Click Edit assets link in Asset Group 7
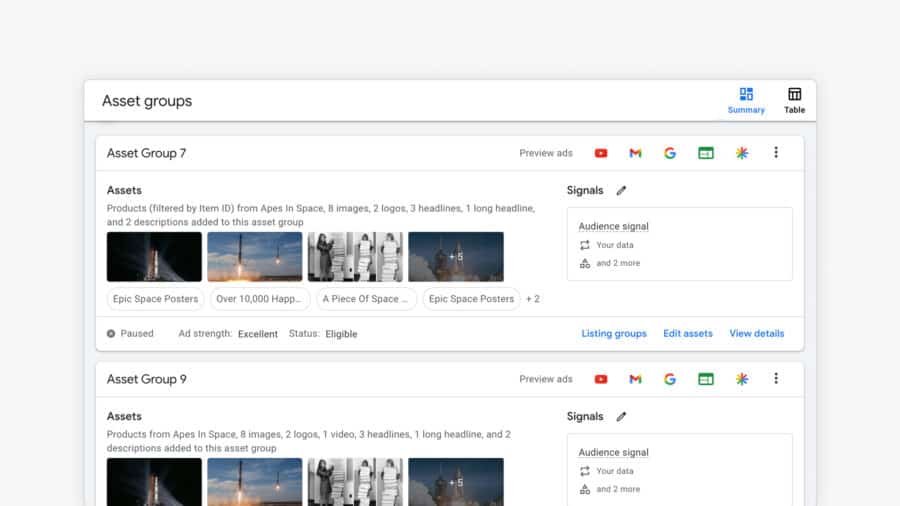Screen dimensions: 900x506 coord(688,333)
